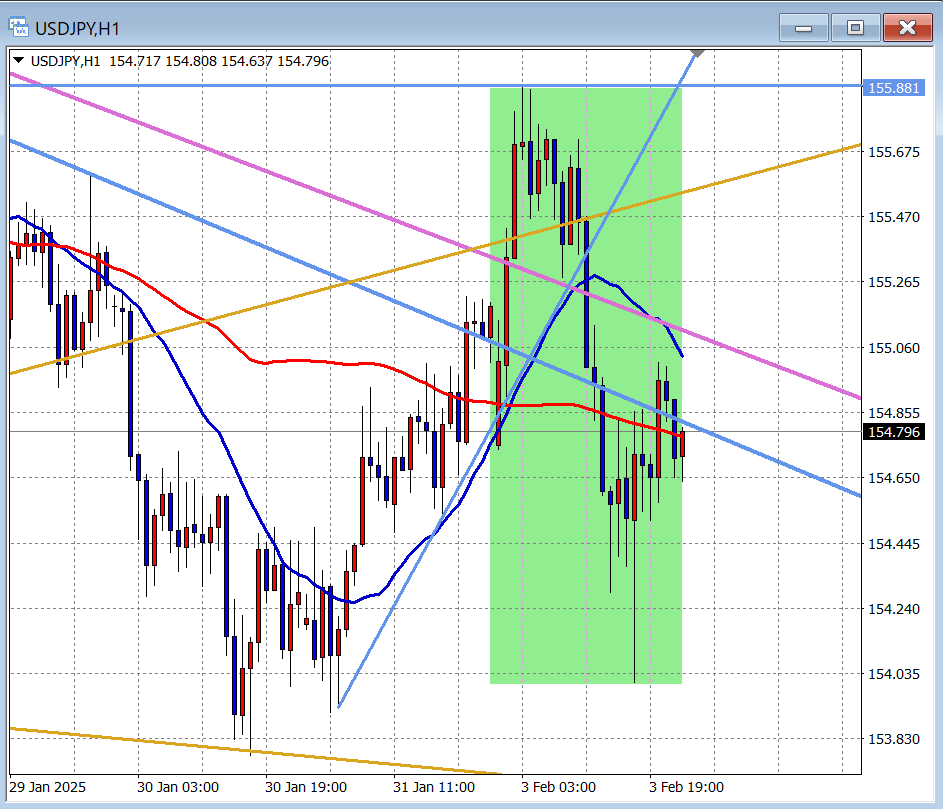Viewport: 943px width, 809px height.
Task: Minimize the USDJPY,H1 chart window
Action: 803,28
